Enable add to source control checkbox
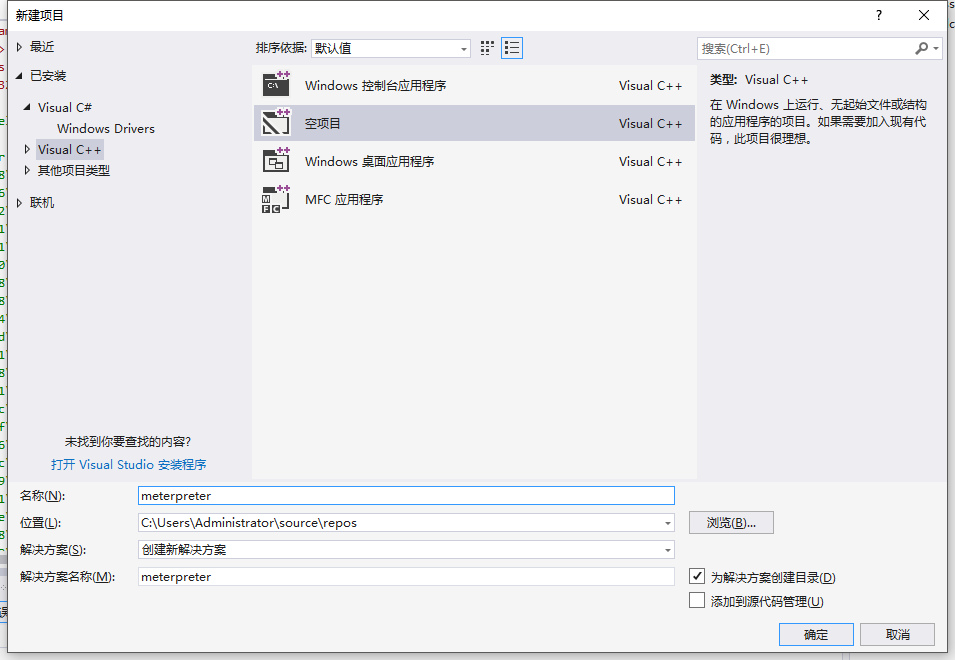Screen dimensions: 955x660 697,600
